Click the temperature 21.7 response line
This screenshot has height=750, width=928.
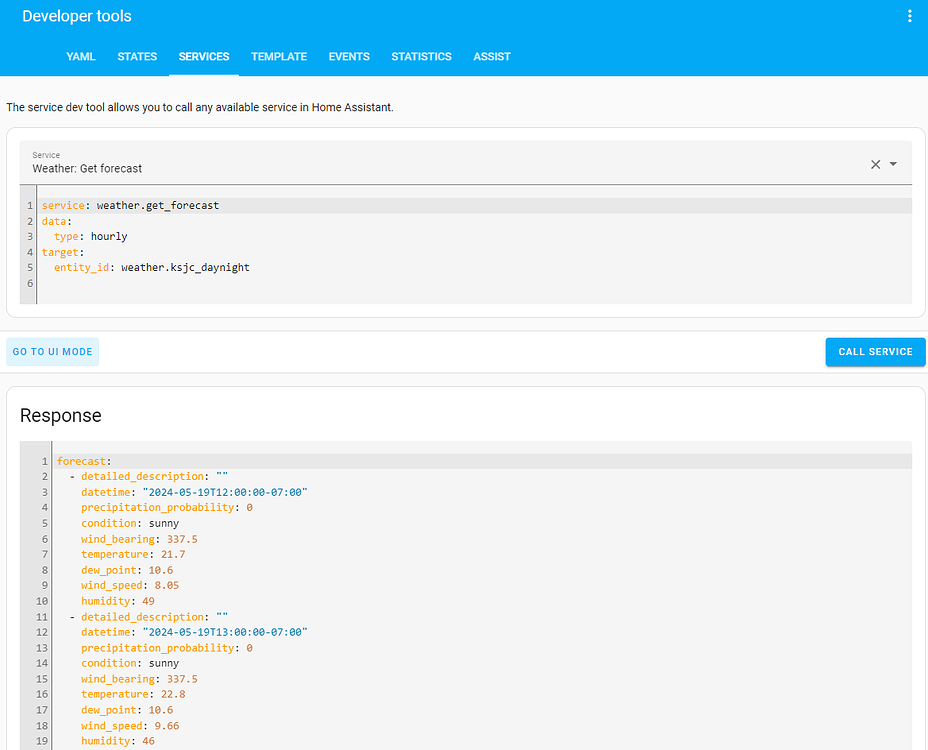click(x=132, y=555)
